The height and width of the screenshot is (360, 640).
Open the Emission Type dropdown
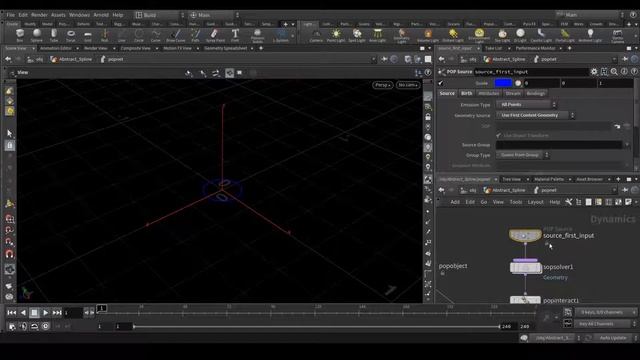(527, 104)
